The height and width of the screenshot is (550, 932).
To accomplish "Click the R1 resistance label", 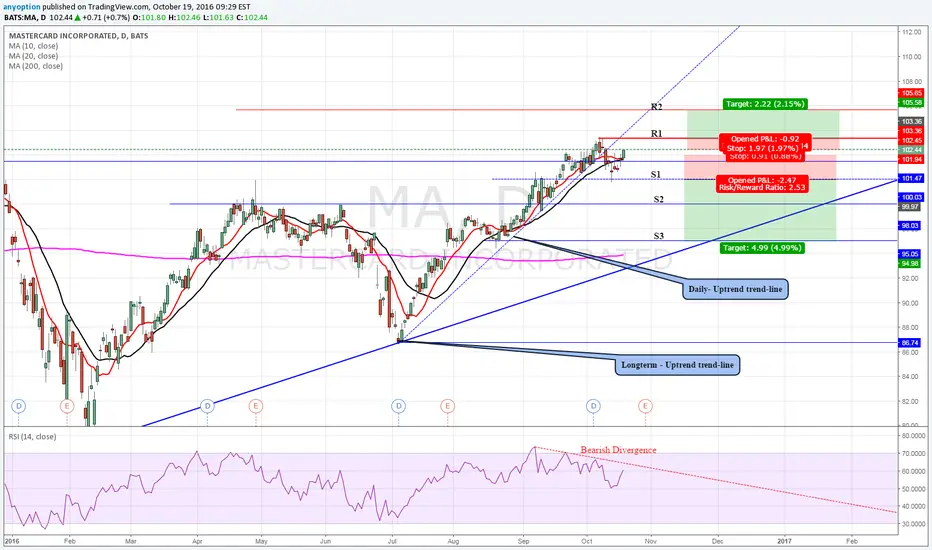I will [x=656, y=134].
